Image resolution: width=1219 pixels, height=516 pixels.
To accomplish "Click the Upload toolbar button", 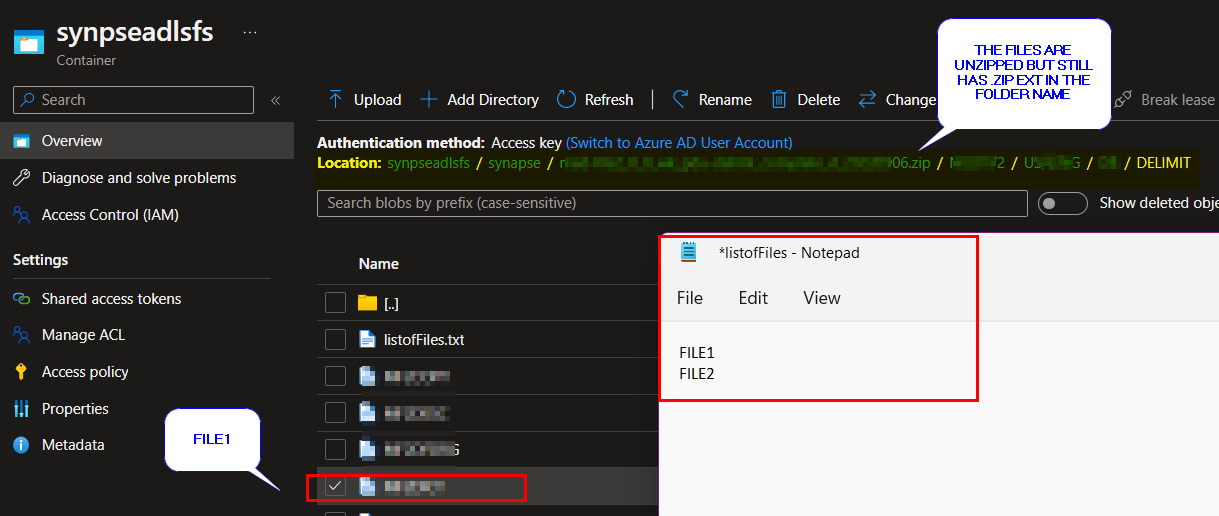I will point(365,99).
